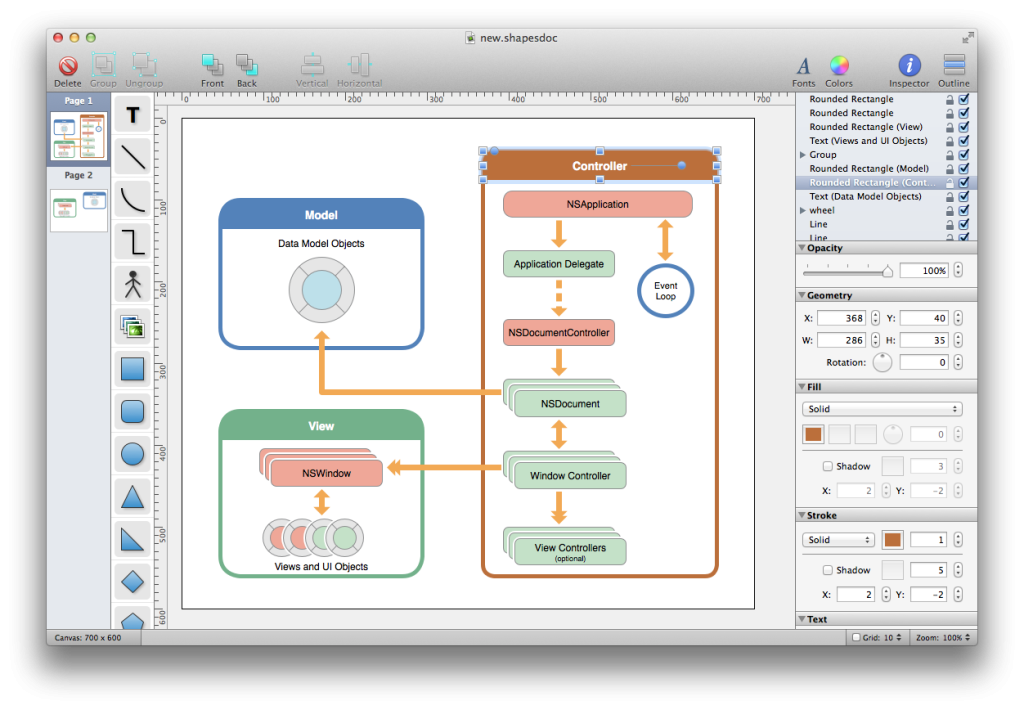This screenshot has height=710, width=1024.
Task: Select the Text tool
Action: pos(132,115)
